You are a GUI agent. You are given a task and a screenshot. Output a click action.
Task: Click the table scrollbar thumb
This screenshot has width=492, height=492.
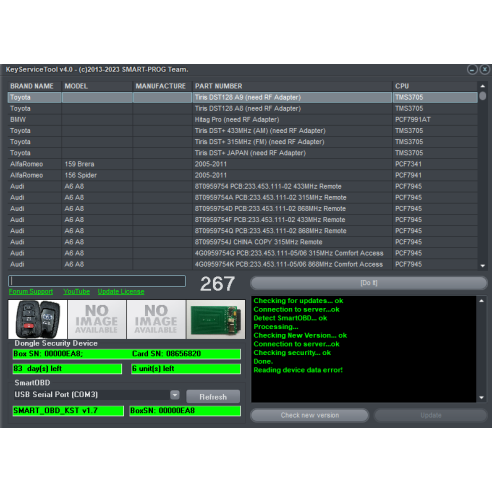483,96
